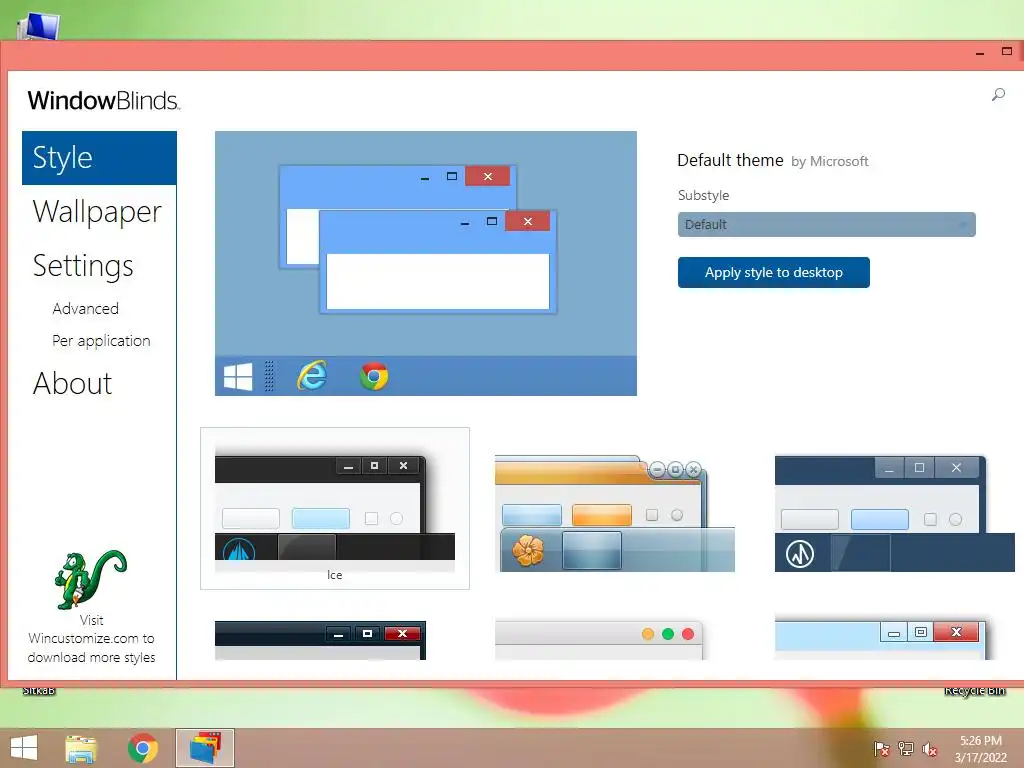Image resolution: width=1024 pixels, height=768 pixels.
Task: Click the Recycle Bin desktop label
Action: [974, 691]
